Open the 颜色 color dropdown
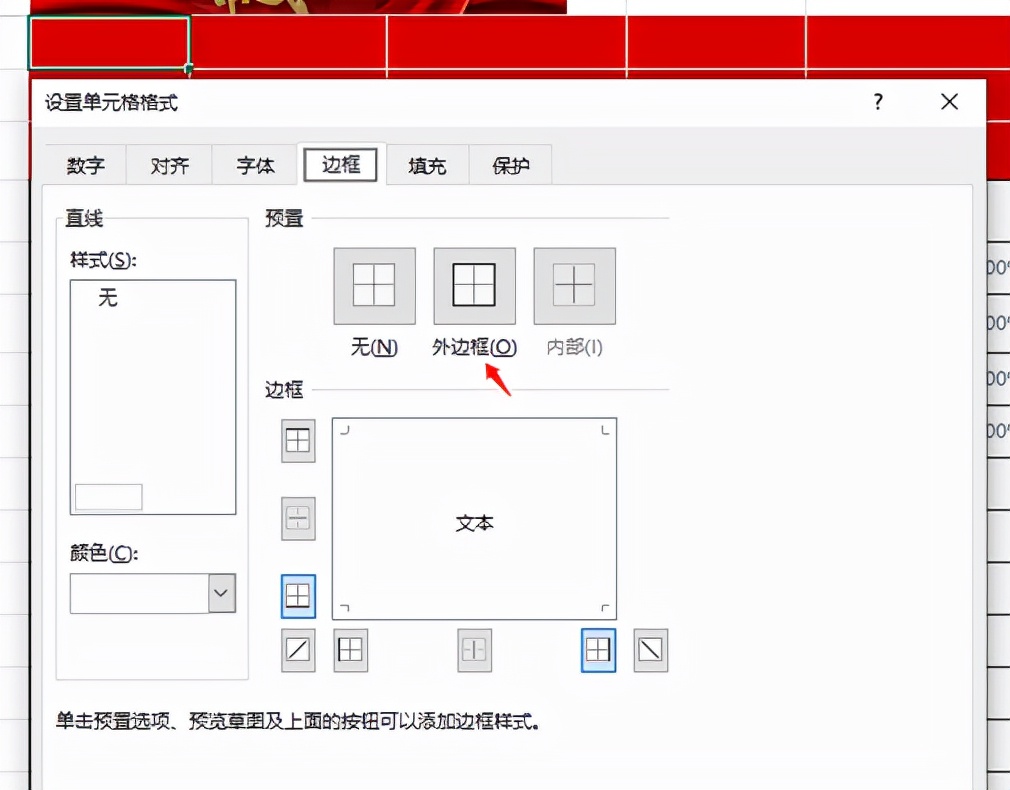Screen dimensions: 1010x790 coord(220,593)
